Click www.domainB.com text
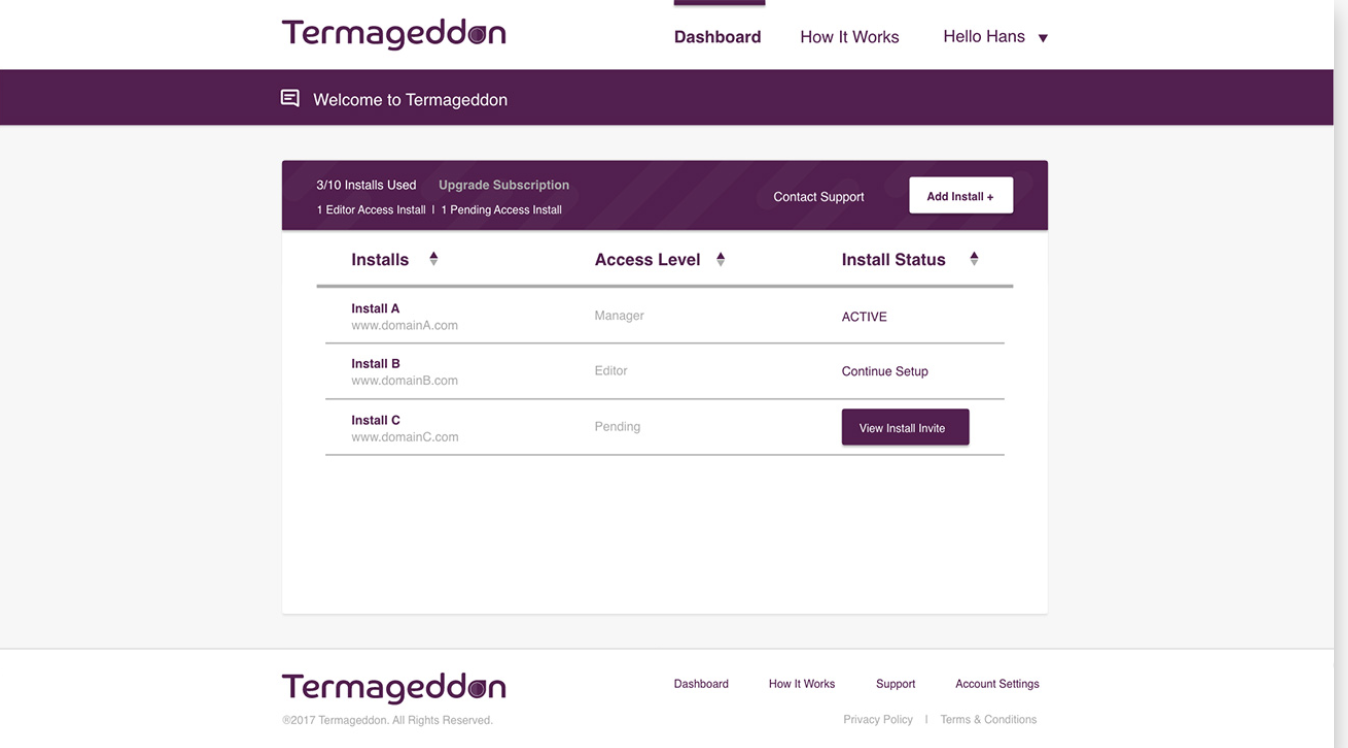Viewport: 1348px width, 748px height. 404,380
